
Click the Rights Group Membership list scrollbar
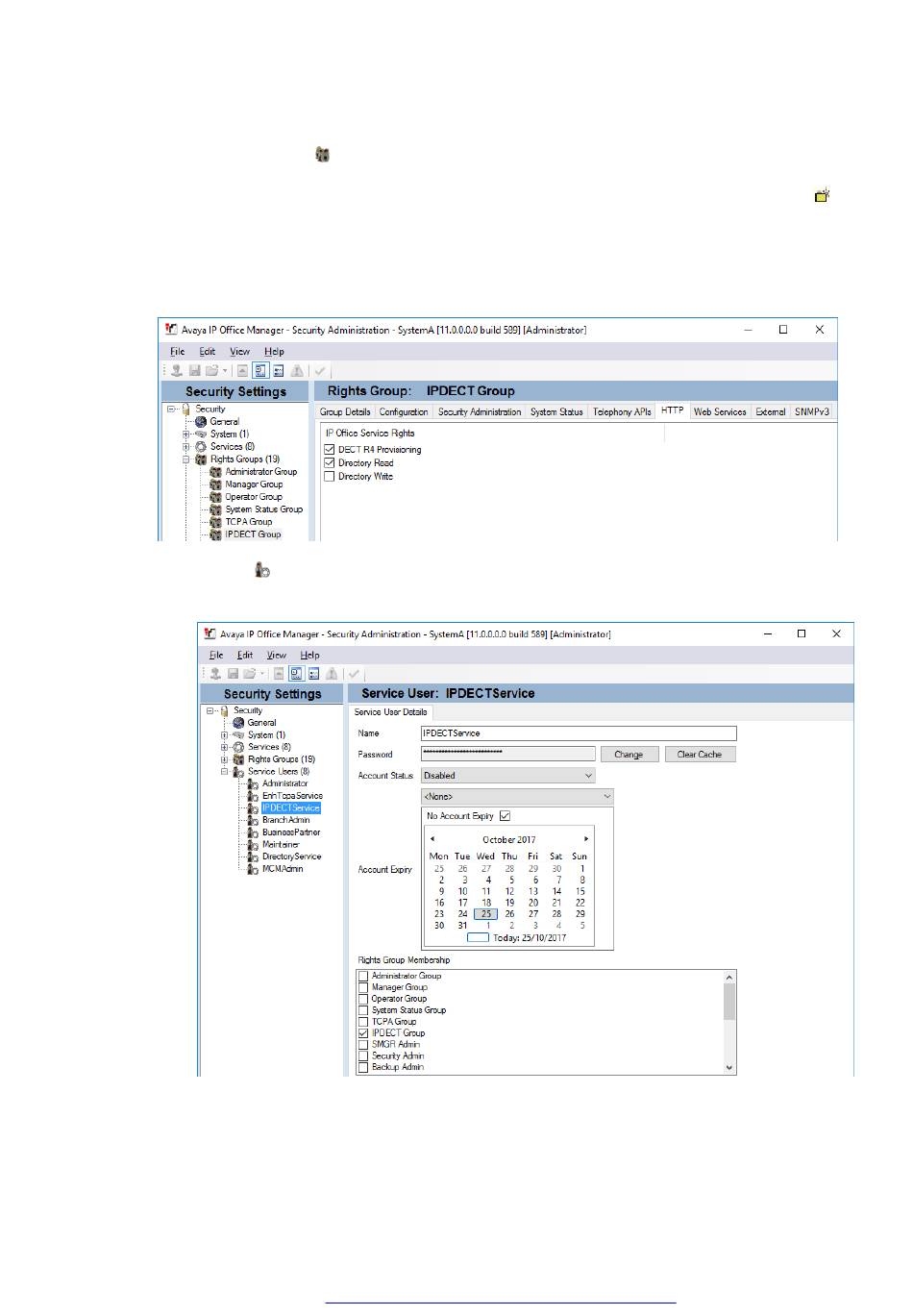tap(729, 1023)
